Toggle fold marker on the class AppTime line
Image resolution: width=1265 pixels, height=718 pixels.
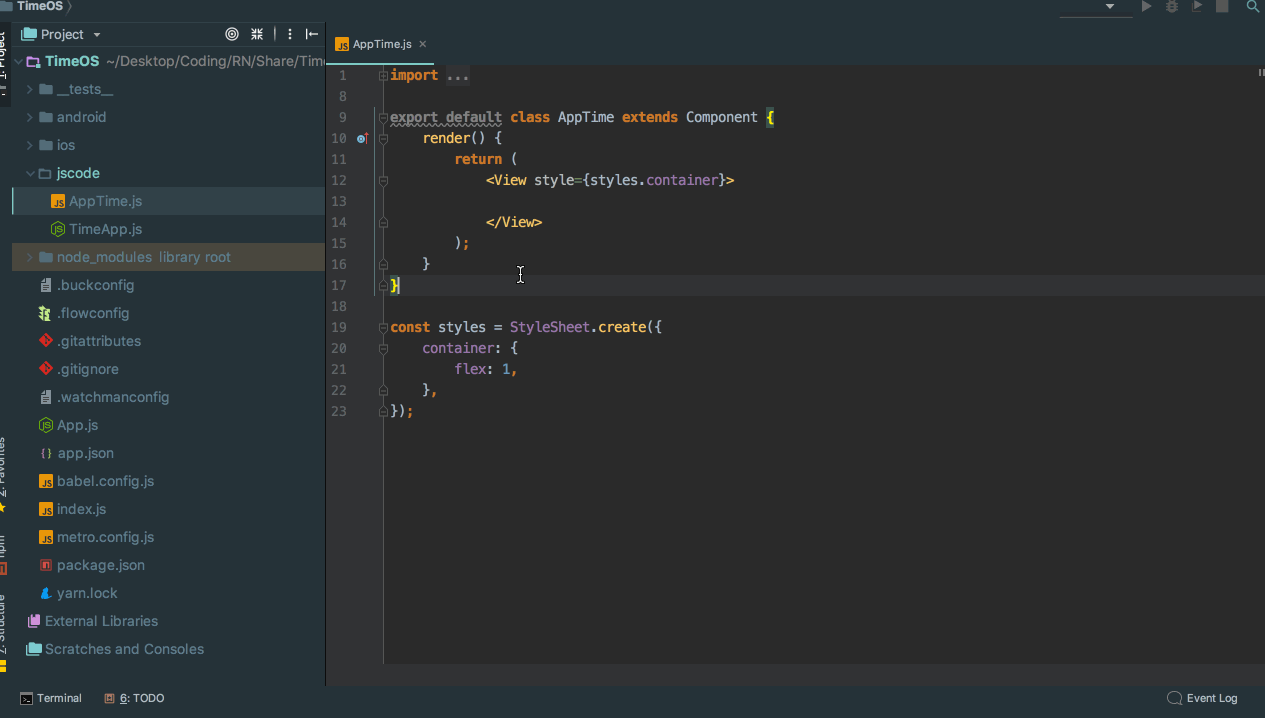pyautogui.click(x=383, y=118)
